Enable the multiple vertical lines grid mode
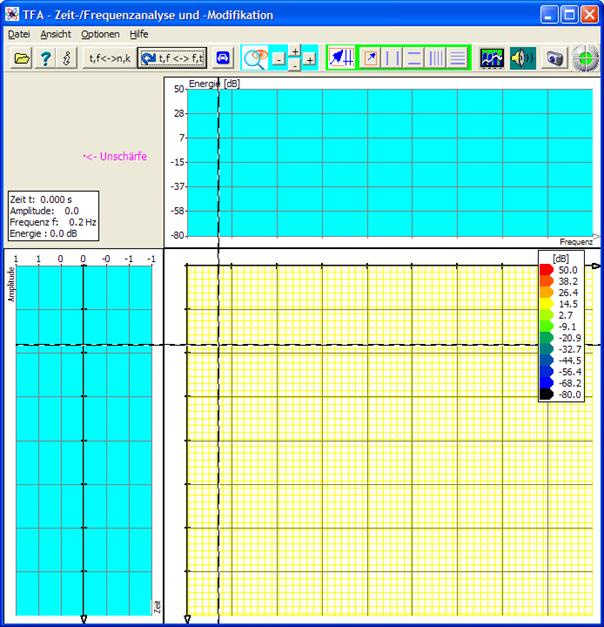 click(436, 59)
